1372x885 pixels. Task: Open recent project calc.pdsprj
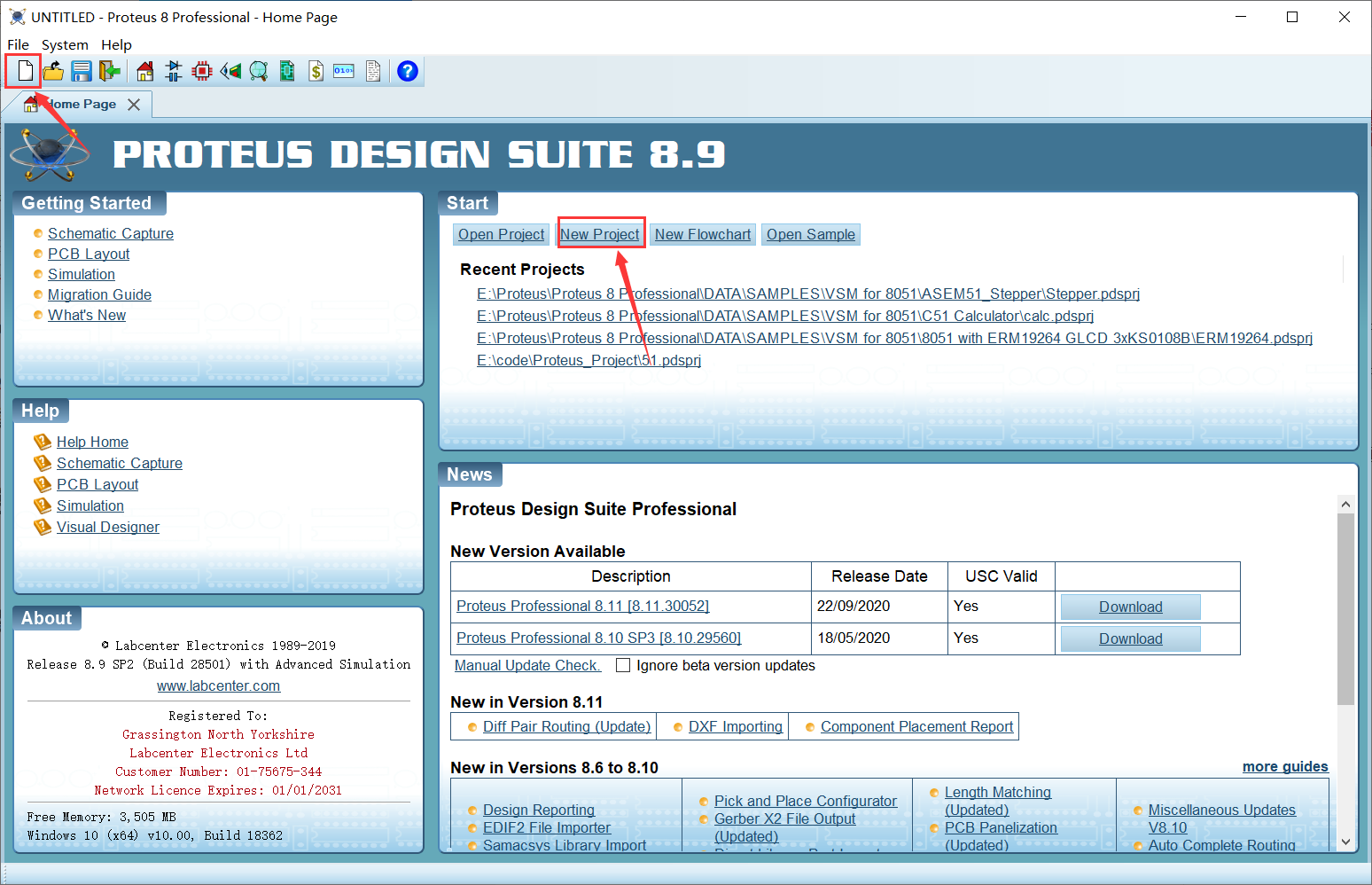pyautogui.click(x=785, y=316)
